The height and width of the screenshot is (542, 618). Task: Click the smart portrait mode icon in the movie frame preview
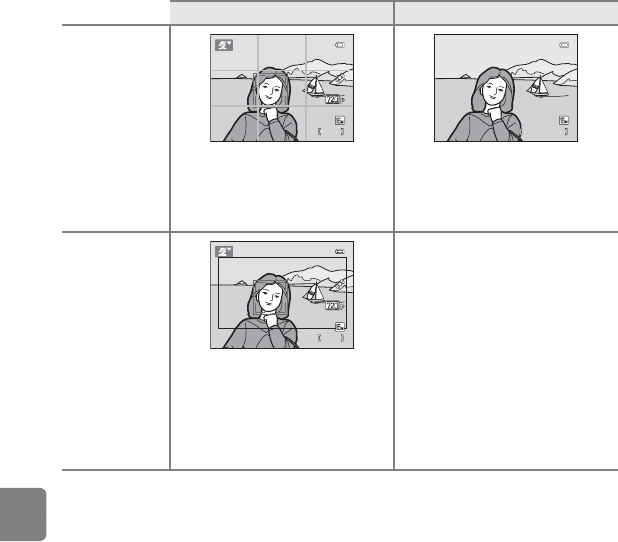(224, 251)
